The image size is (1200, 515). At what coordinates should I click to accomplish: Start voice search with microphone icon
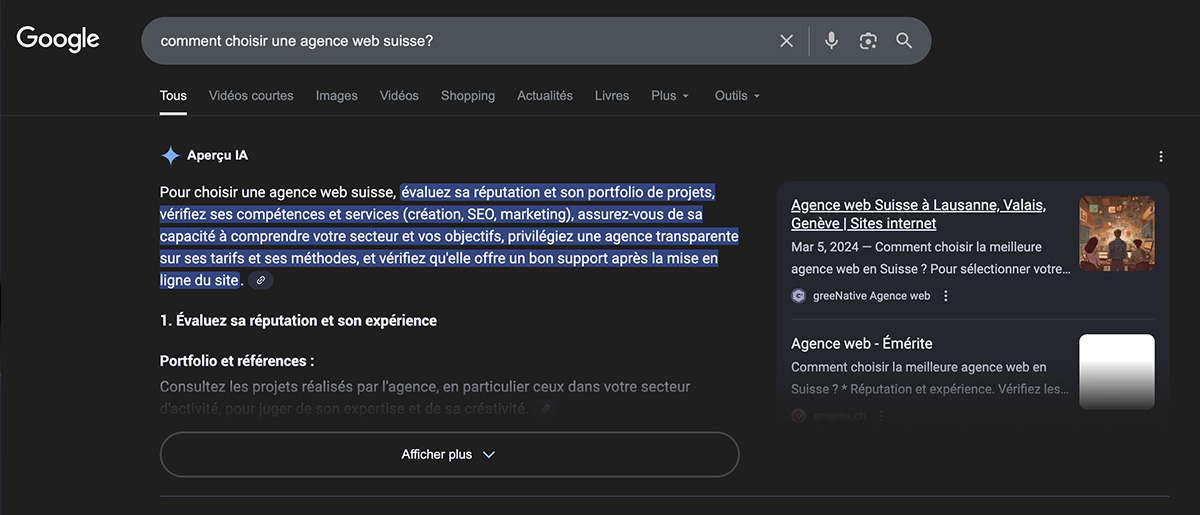(x=831, y=41)
